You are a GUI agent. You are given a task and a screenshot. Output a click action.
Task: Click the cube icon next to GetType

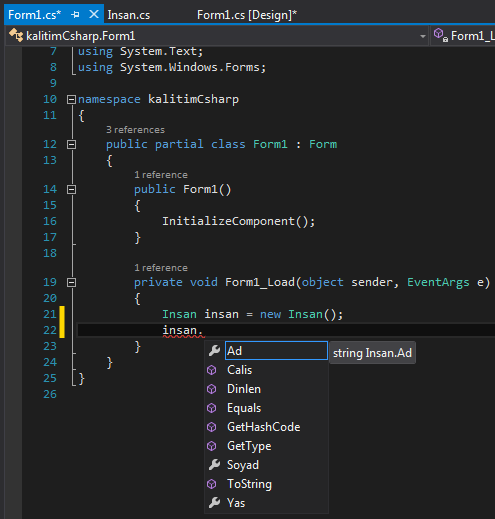pyautogui.click(x=212, y=446)
